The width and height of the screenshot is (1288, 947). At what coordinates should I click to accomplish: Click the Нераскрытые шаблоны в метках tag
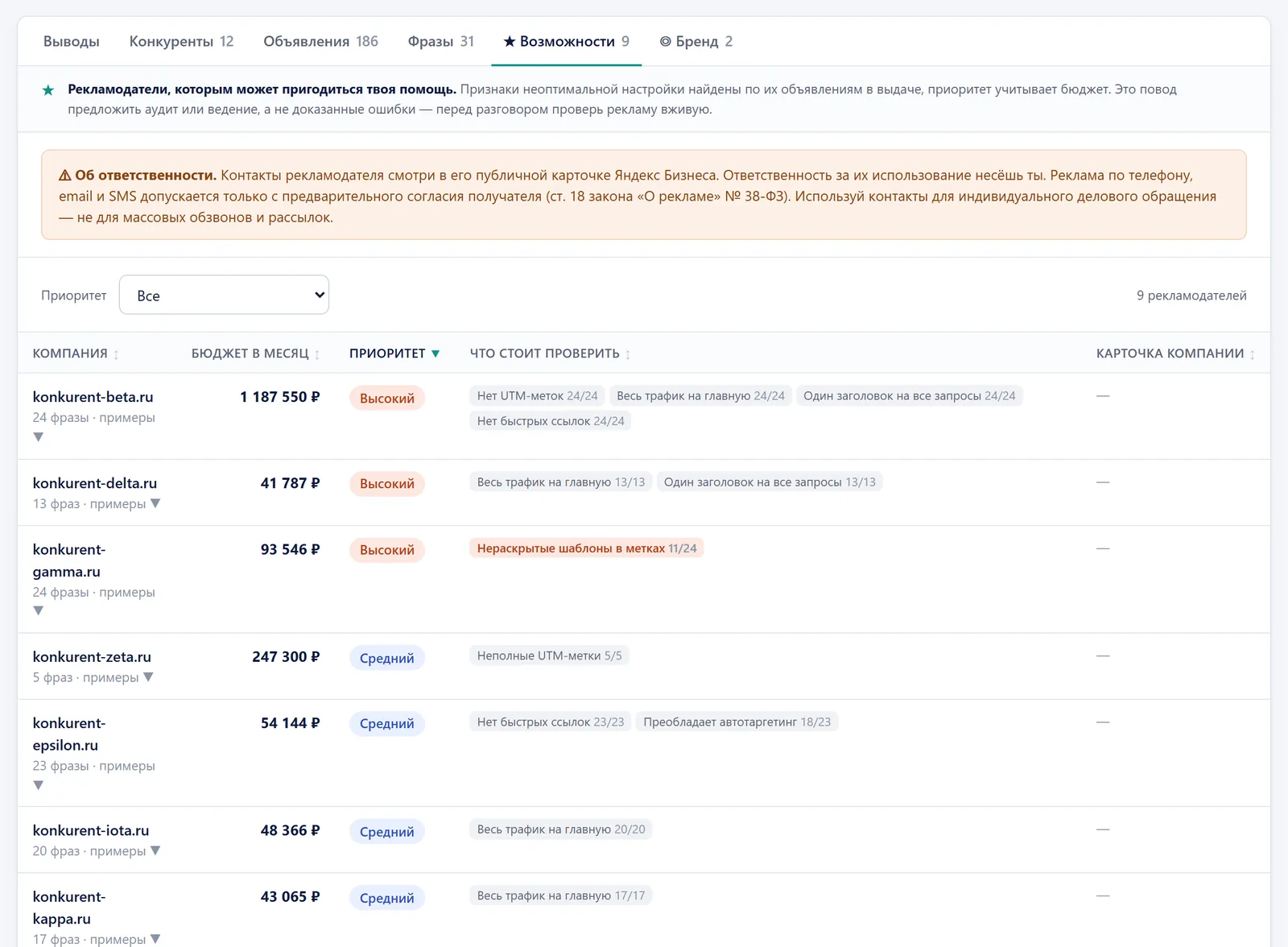[x=586, y=548]
